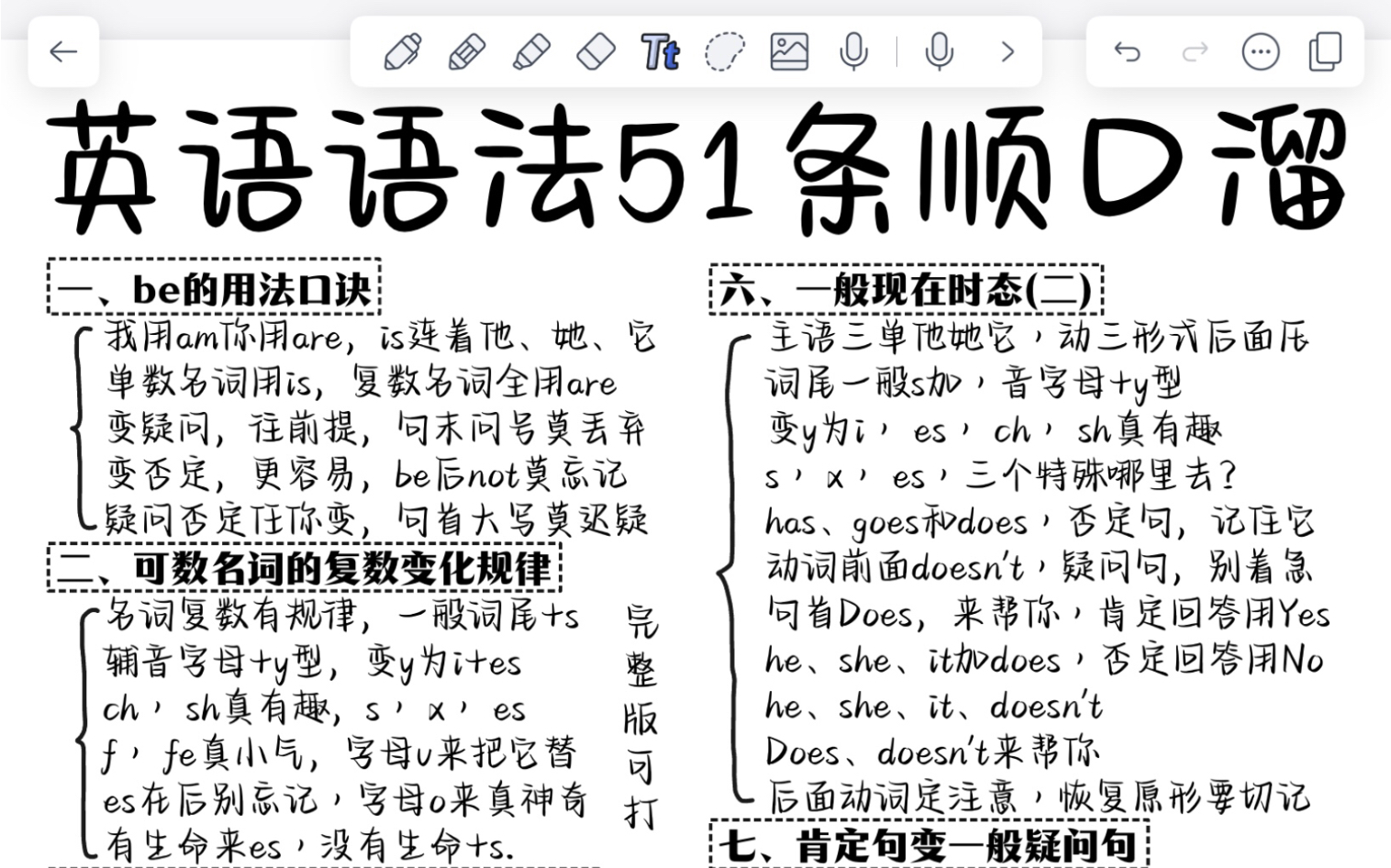Click line es在后别忘记
Image resolution: width=1391 pixels, height=868 pixels.
(x=210, y=799)
